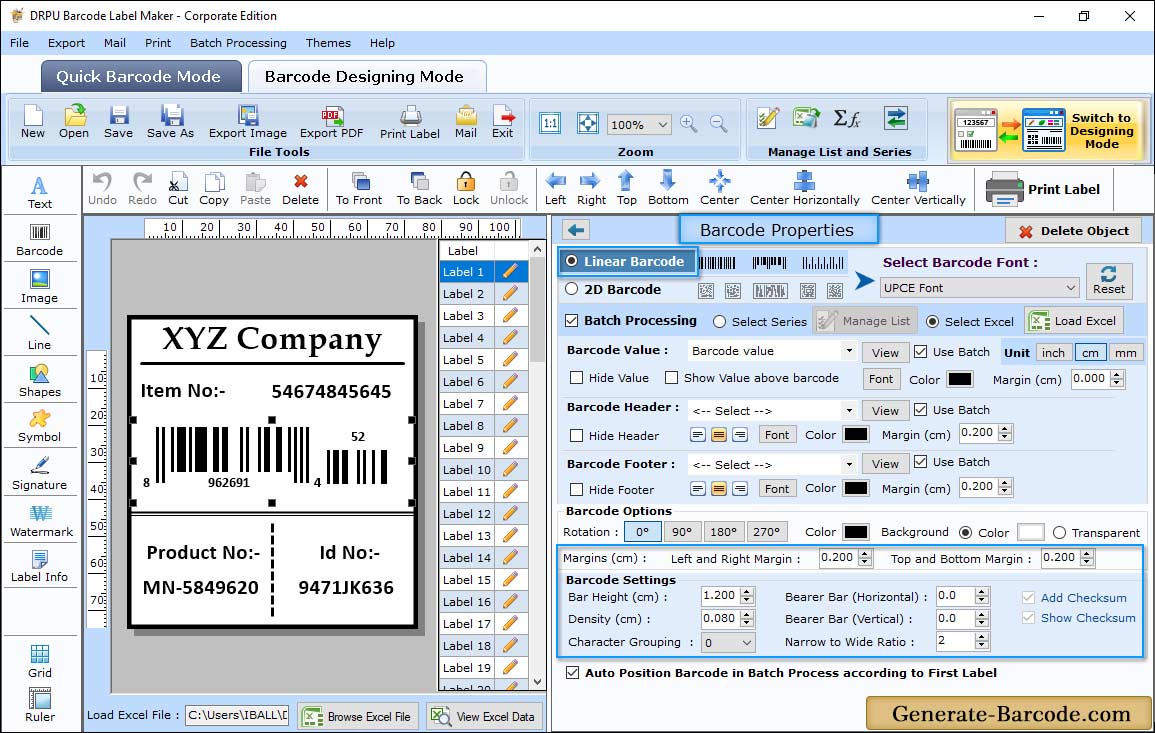The image size is (1155, 733).
Task: Expand the Barcode Header select dropdown
Action: coord(849,410)
